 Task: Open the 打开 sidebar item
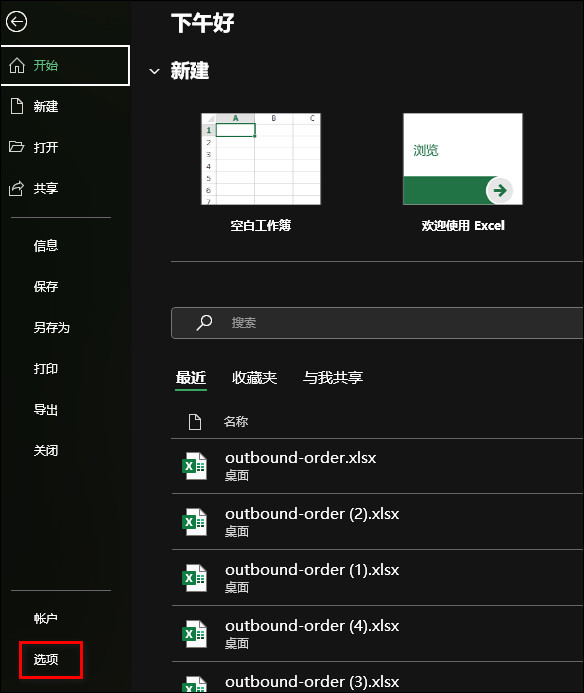click(x=46, y=147)
